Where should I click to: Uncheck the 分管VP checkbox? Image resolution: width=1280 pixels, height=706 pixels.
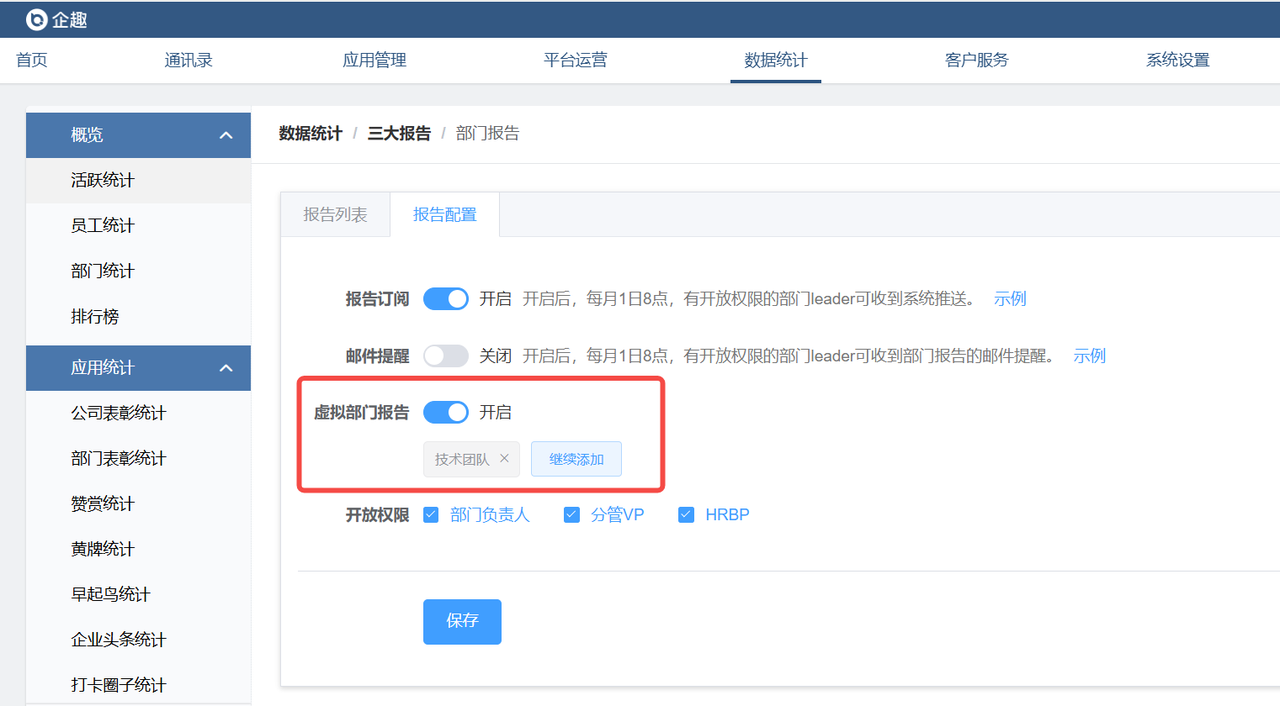click(x=572, y=515)
